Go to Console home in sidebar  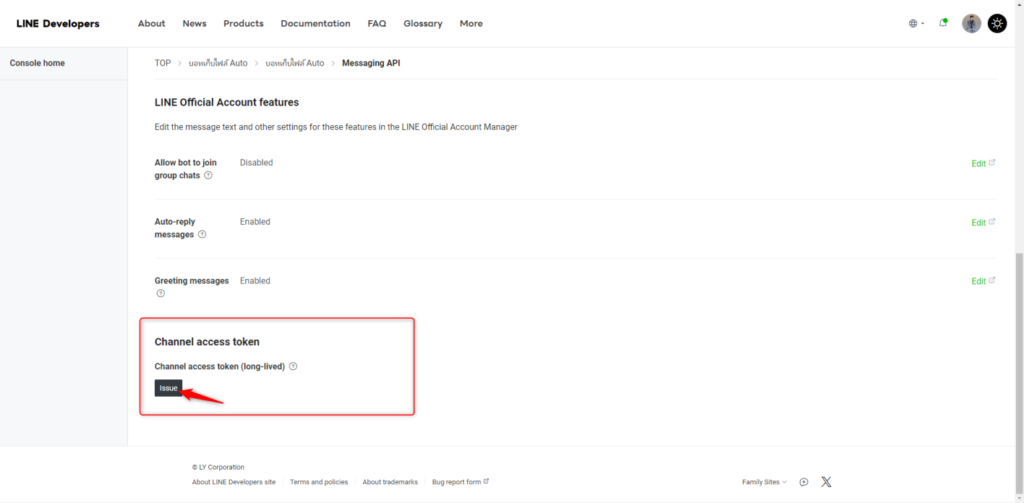[37, 63]
